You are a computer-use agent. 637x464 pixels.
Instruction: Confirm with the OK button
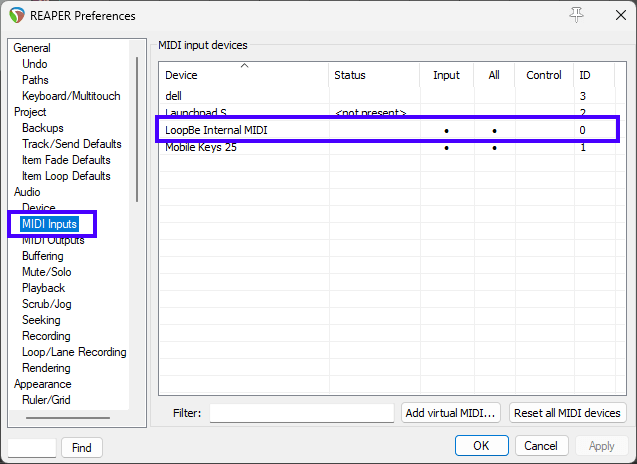pyautogui.click(x=481, y=446)
